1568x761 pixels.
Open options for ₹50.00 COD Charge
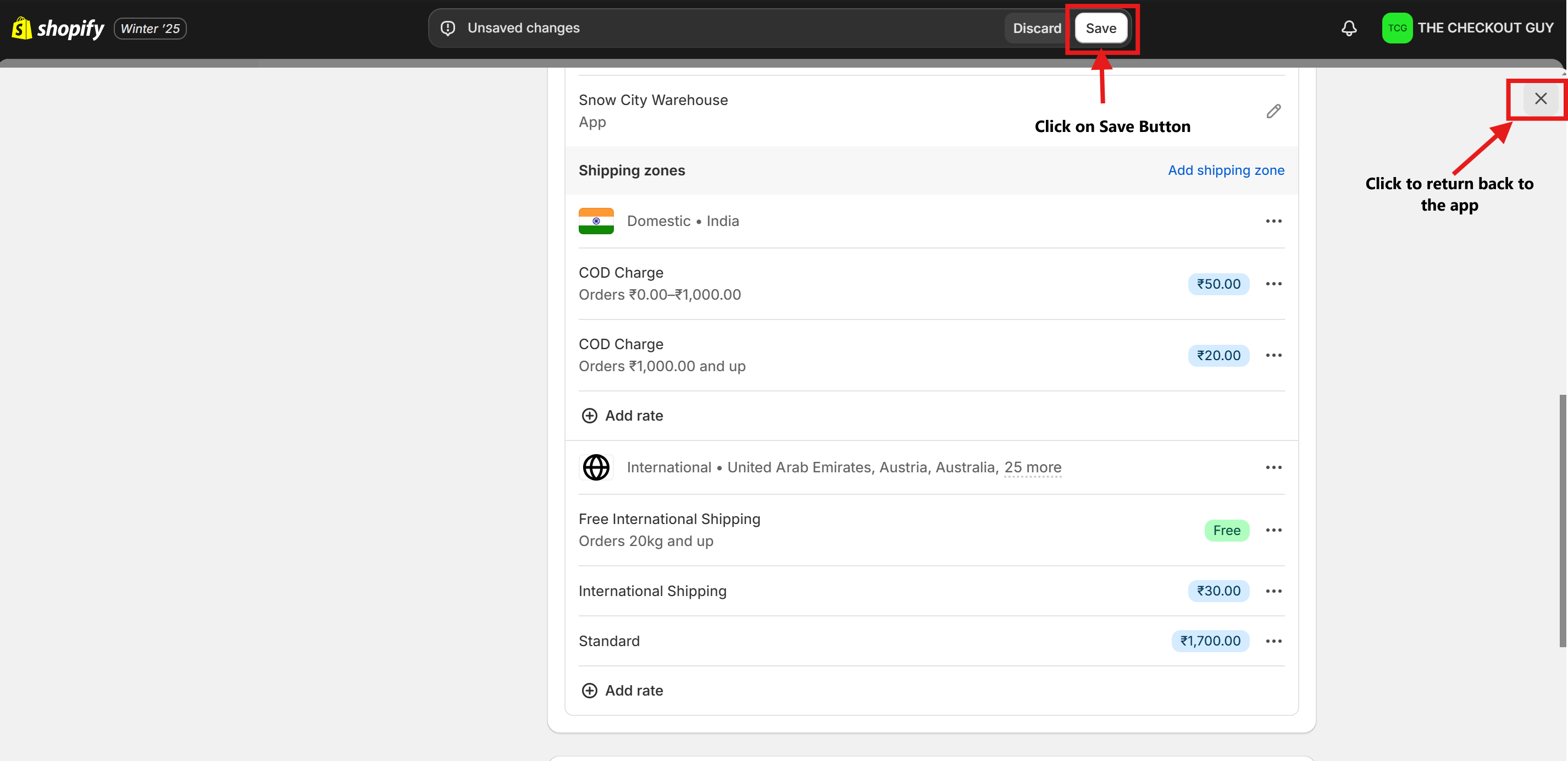coord(1273,284)
